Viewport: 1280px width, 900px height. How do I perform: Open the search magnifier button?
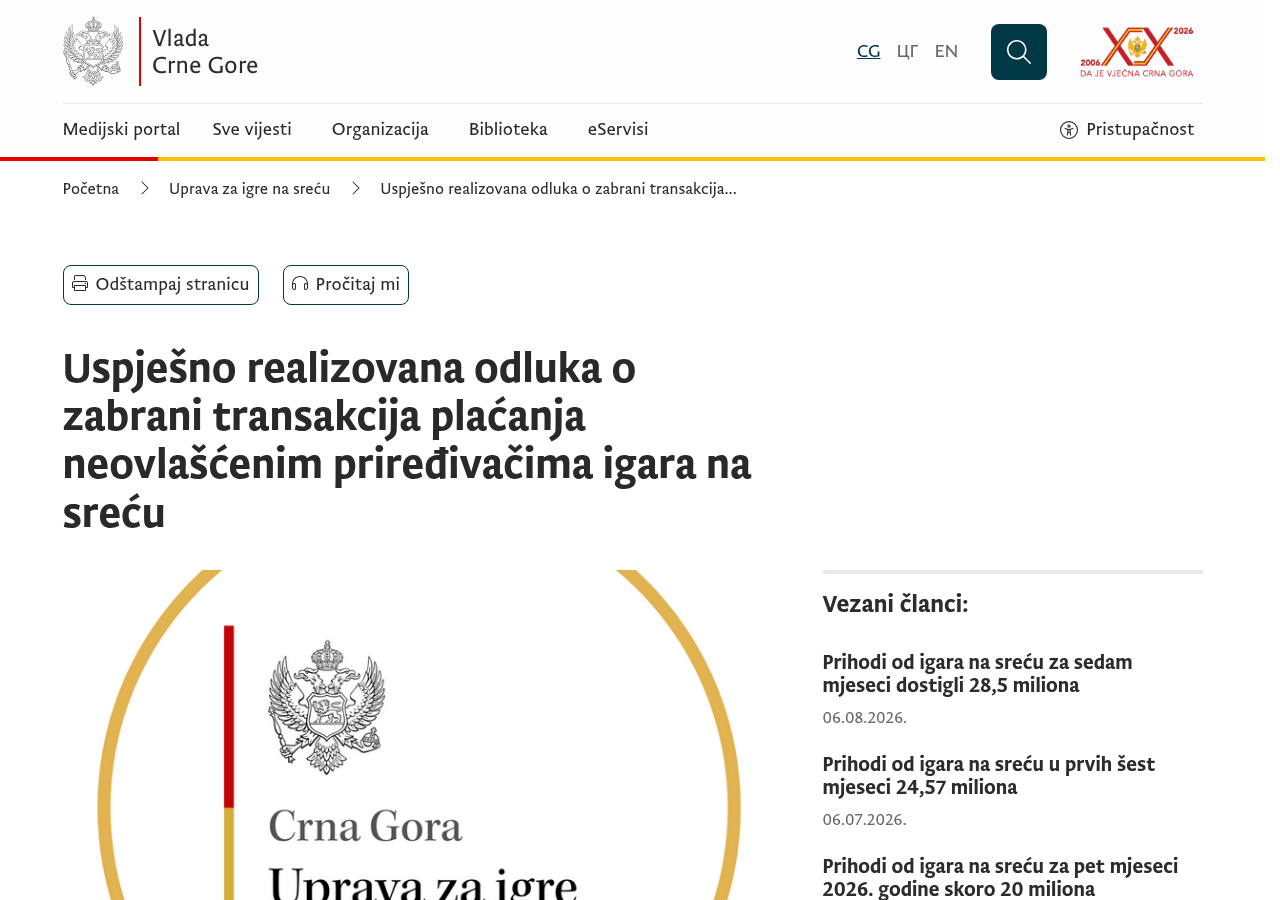click(1019, 52)
